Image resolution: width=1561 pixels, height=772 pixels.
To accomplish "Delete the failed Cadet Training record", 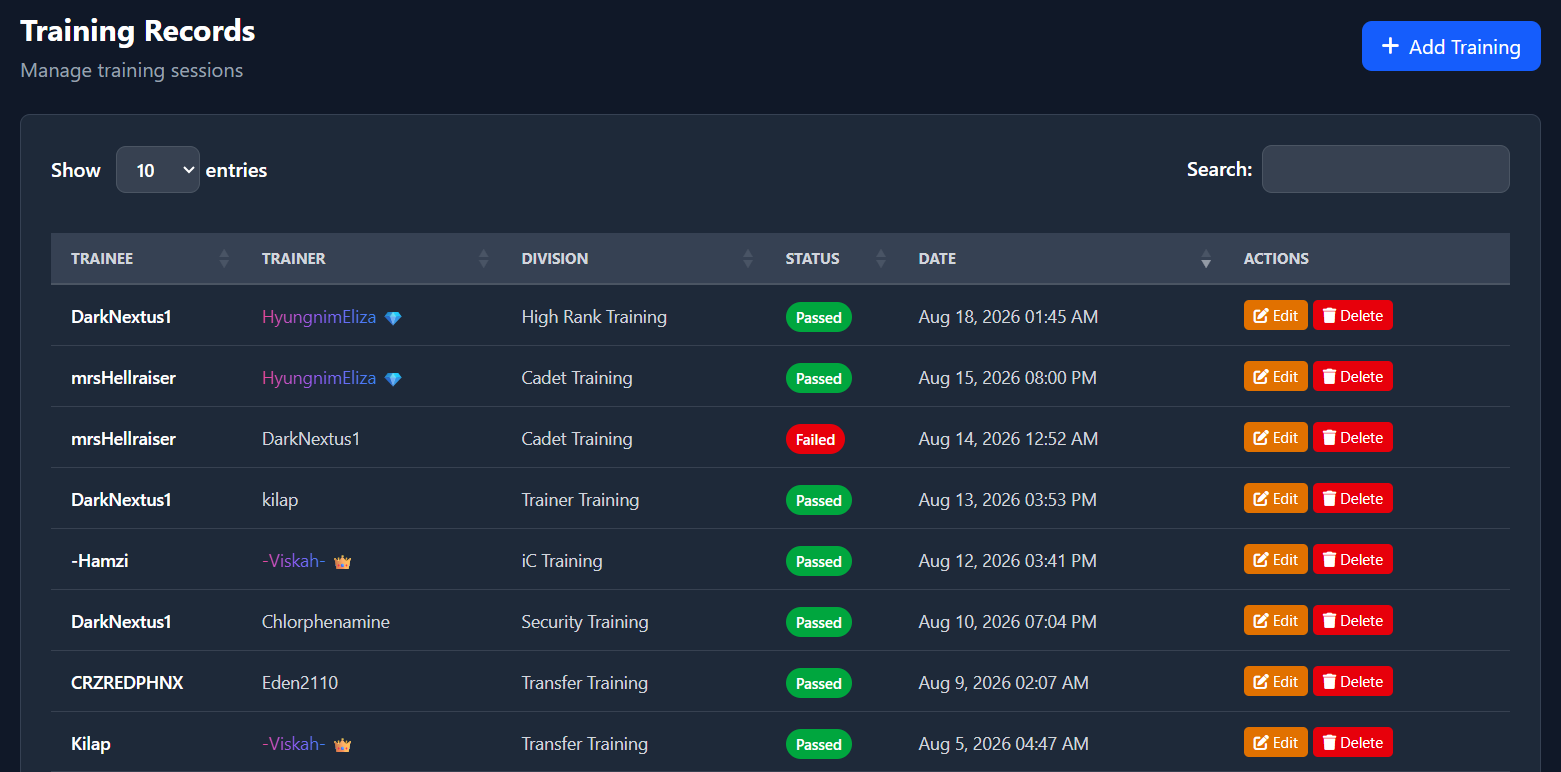I will (1352, 437).
